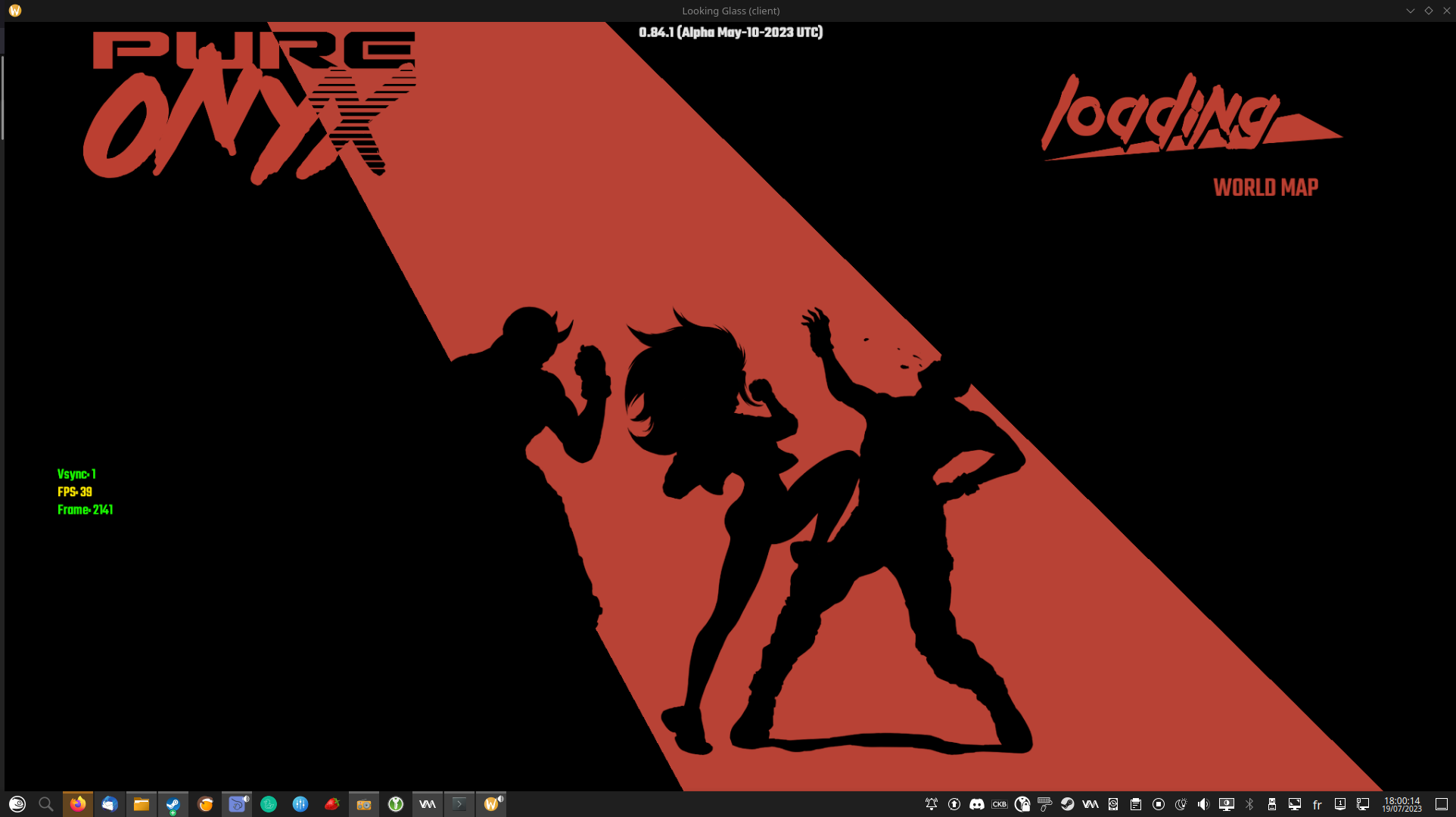Click the green duck app icon

(x=269, y=804)
